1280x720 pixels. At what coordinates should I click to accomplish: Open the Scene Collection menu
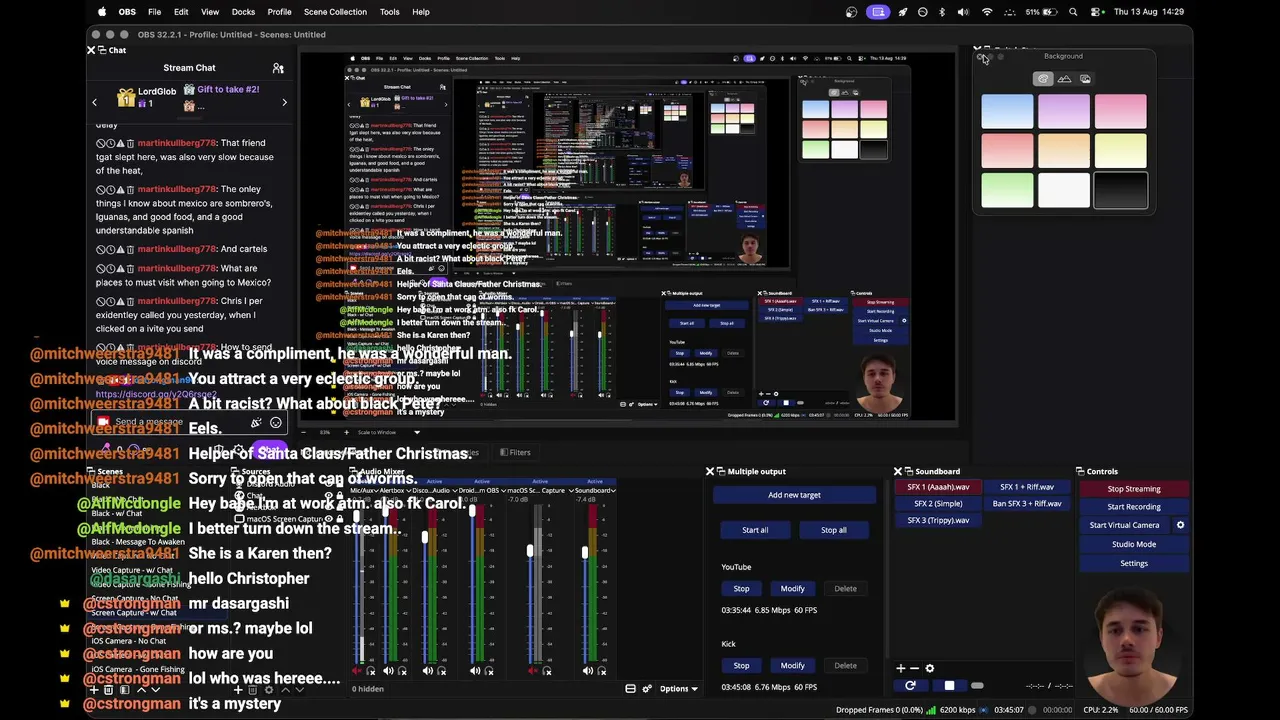[x=335, y=12]
